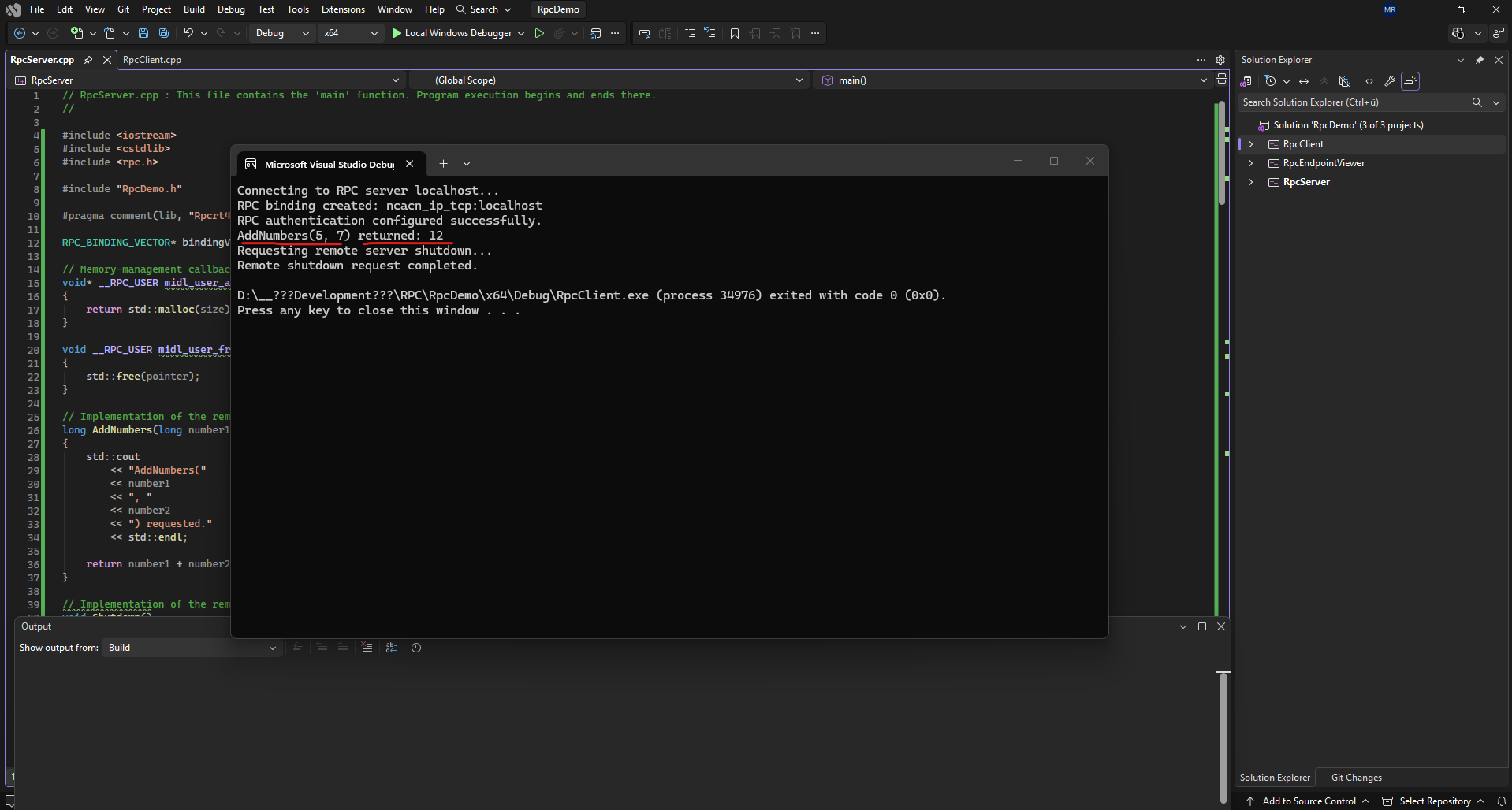The width and height of the screenshot is (1512, 810).
Task: Click the Find in Files toolbar icon
Action: pos(595,33)
